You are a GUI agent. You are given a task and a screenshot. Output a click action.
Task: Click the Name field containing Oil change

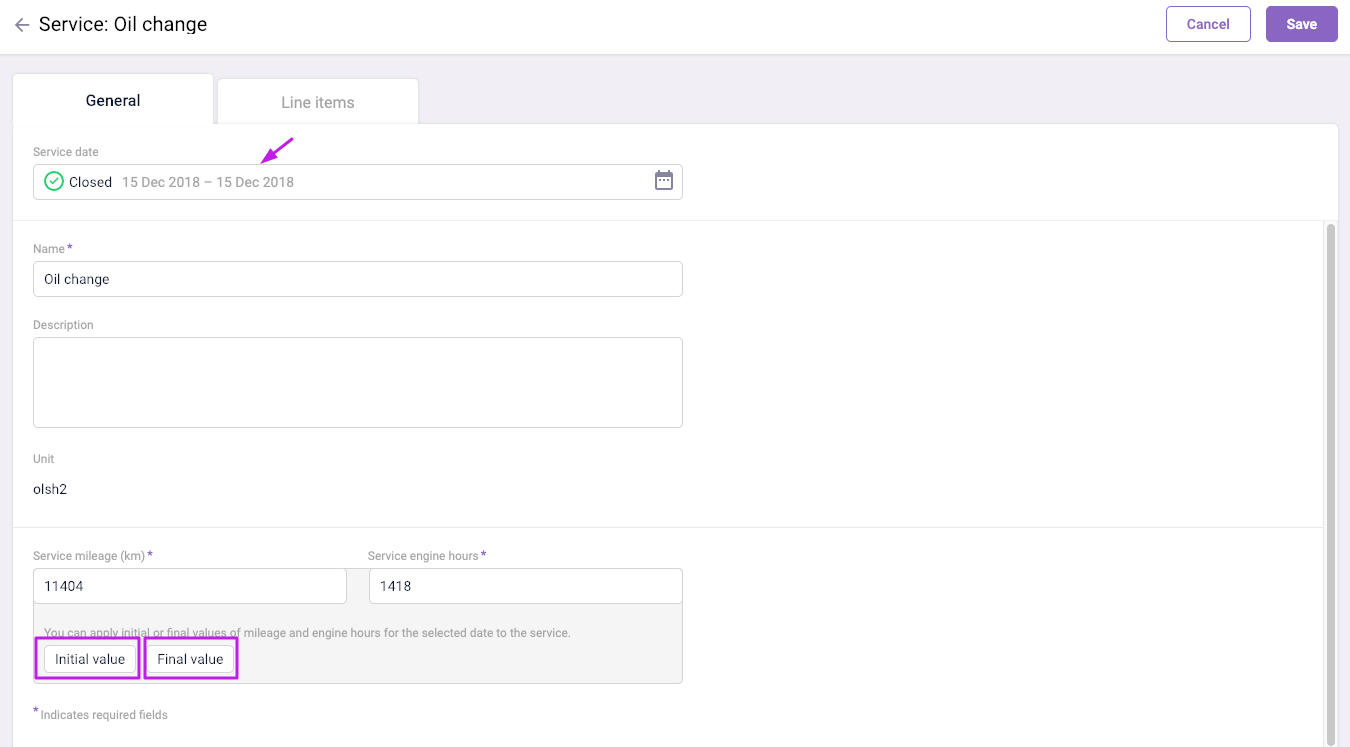point(357,279)
